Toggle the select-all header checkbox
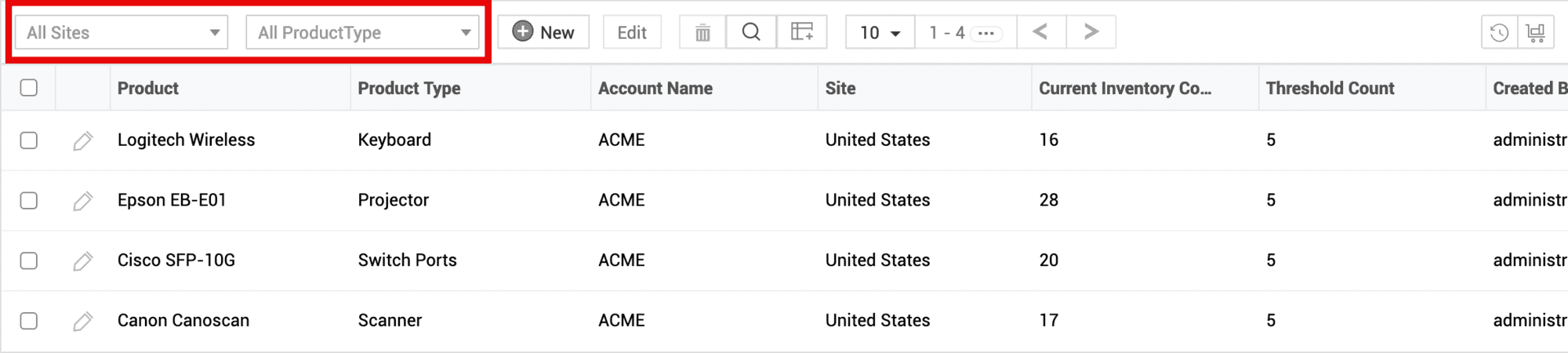The width and height of the screenshot is (1568, 353). 29,88
